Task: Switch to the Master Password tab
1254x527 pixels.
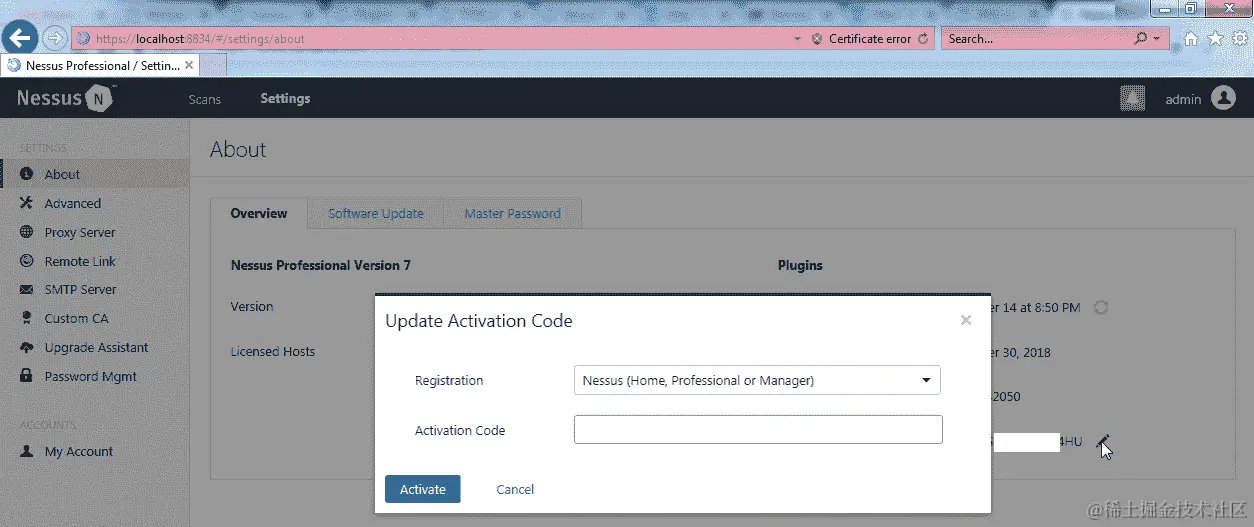Action: coord(513,213)
